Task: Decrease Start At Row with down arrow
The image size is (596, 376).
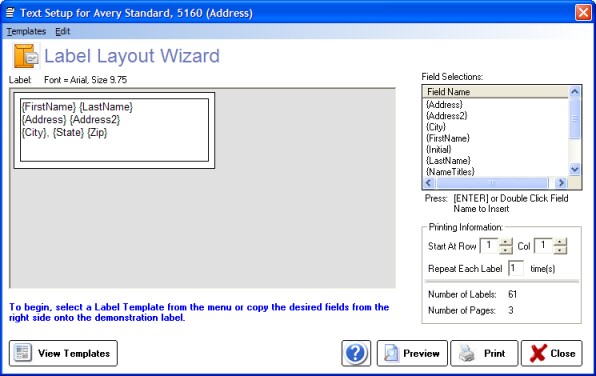Action: tap(506, 250)
